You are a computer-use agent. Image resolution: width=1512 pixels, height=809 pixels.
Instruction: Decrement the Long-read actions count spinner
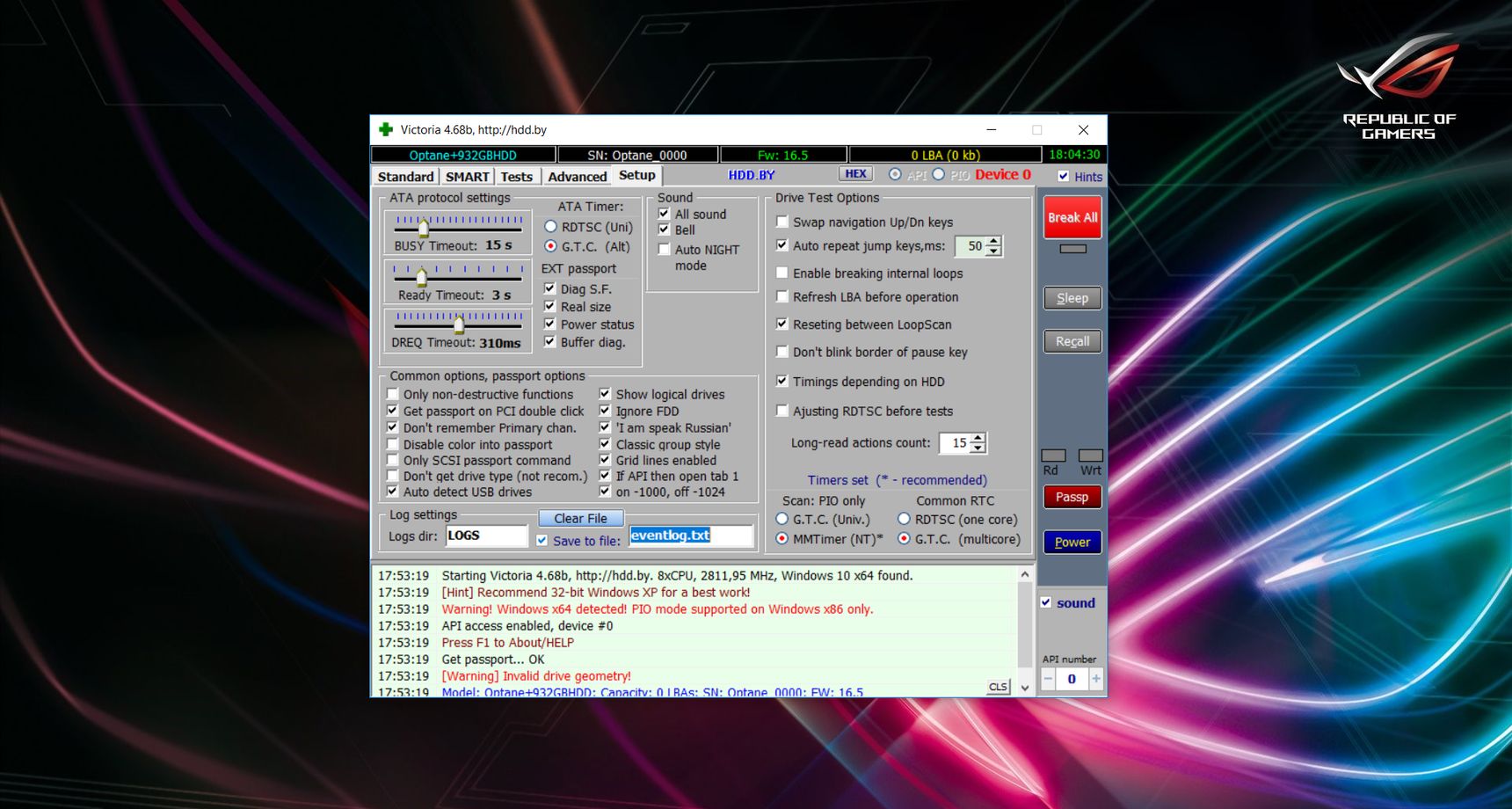click(x=978, y=448)
